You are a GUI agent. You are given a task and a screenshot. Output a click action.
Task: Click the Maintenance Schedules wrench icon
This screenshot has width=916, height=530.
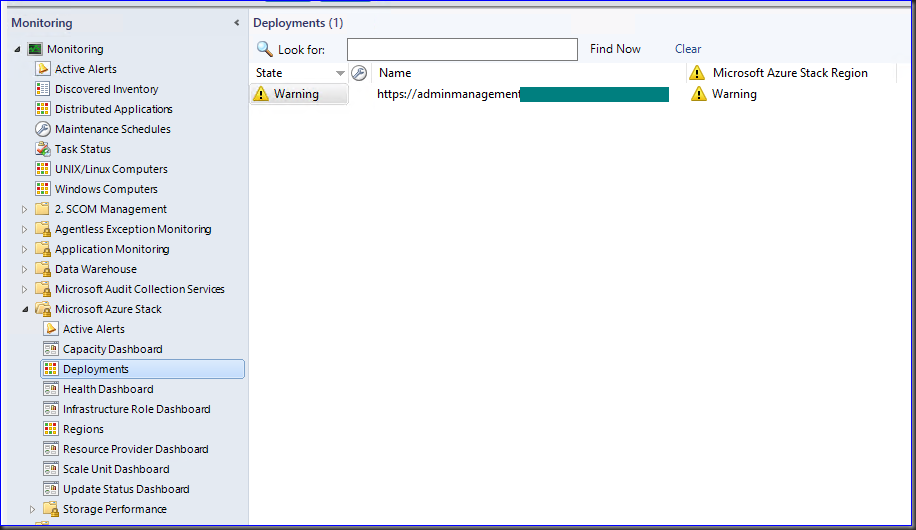tap(43, 129)
